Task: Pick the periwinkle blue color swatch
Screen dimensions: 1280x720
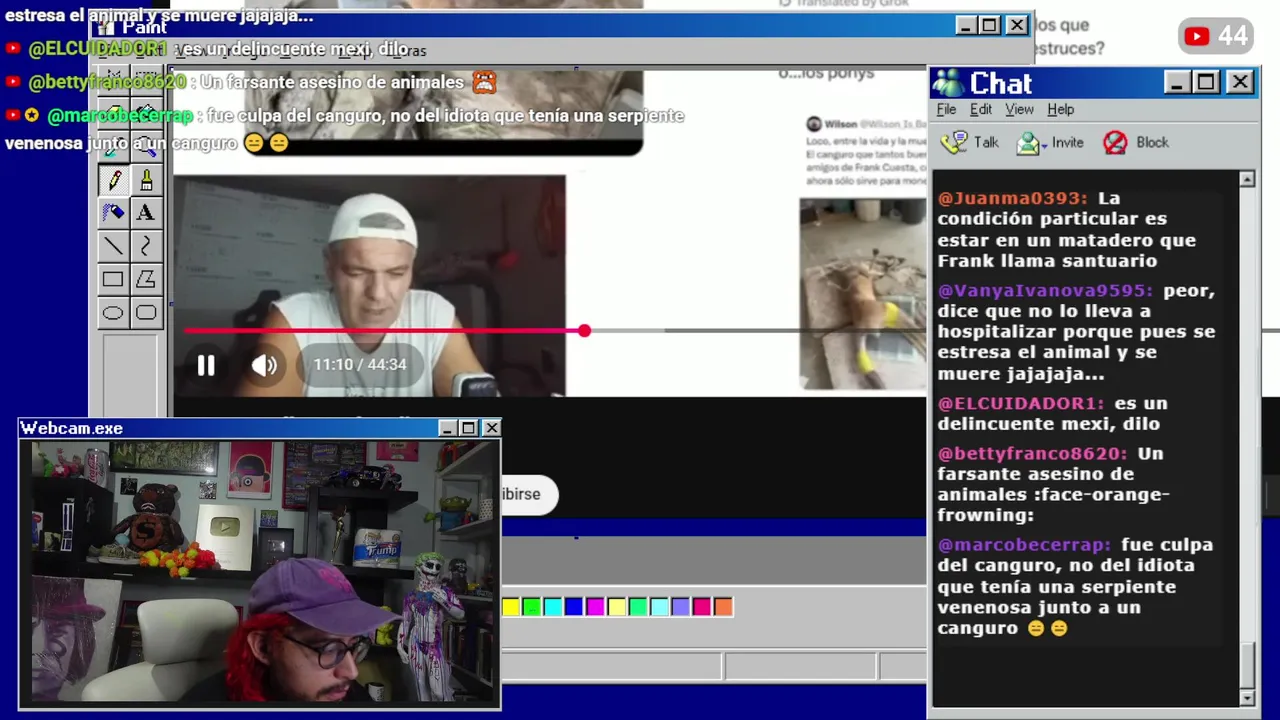Action: (x=681, y=606)
